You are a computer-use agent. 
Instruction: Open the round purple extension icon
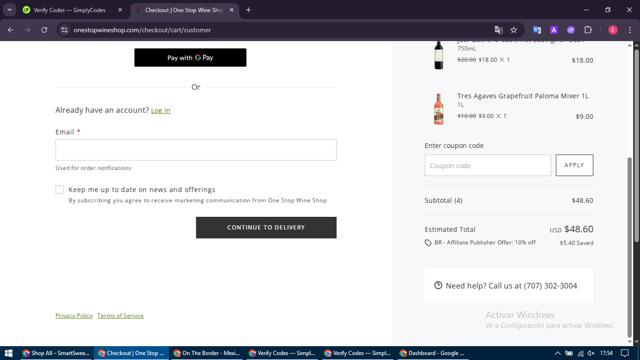571,30
